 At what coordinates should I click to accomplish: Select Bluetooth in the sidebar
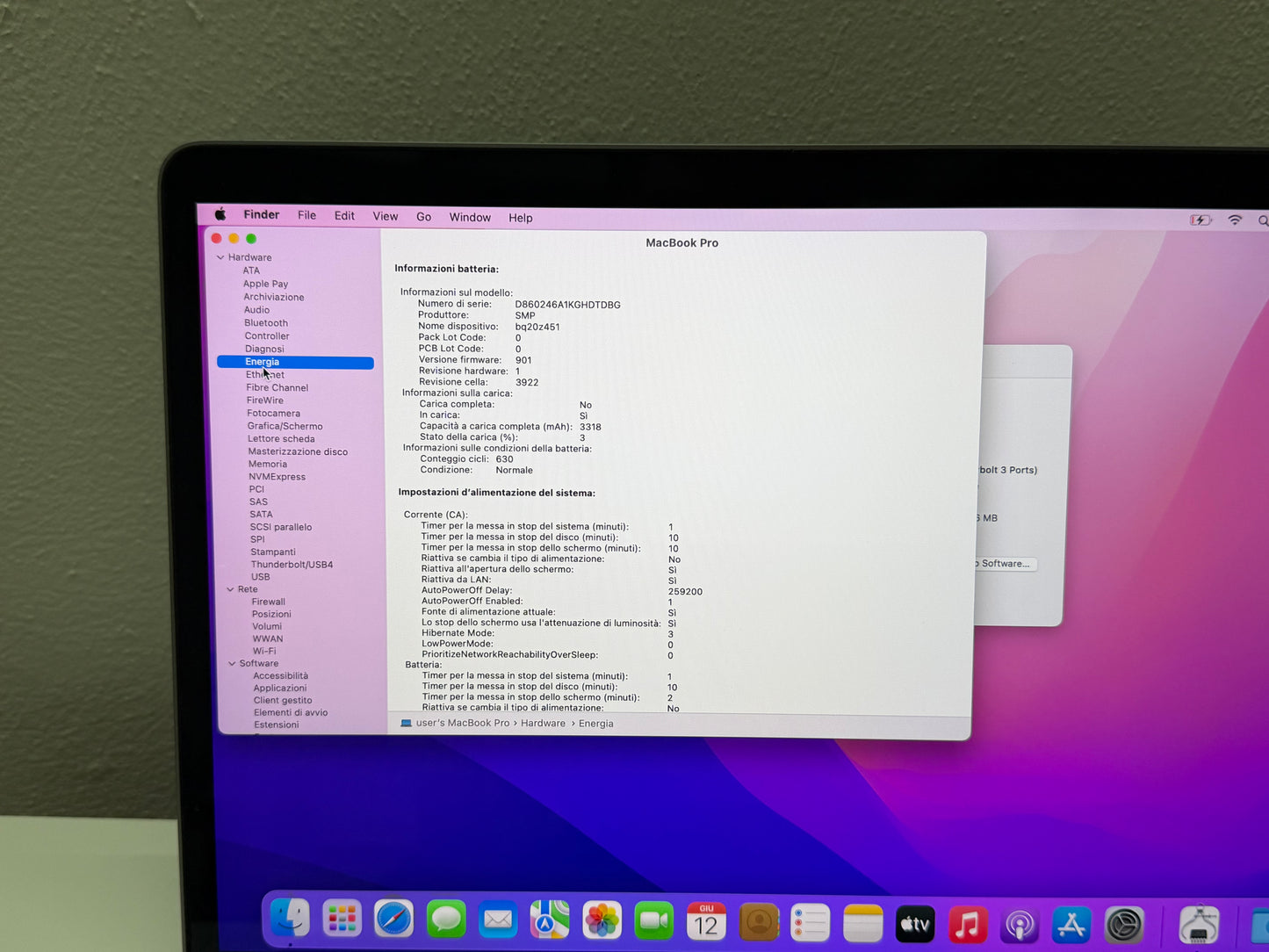tap(265, 323)
